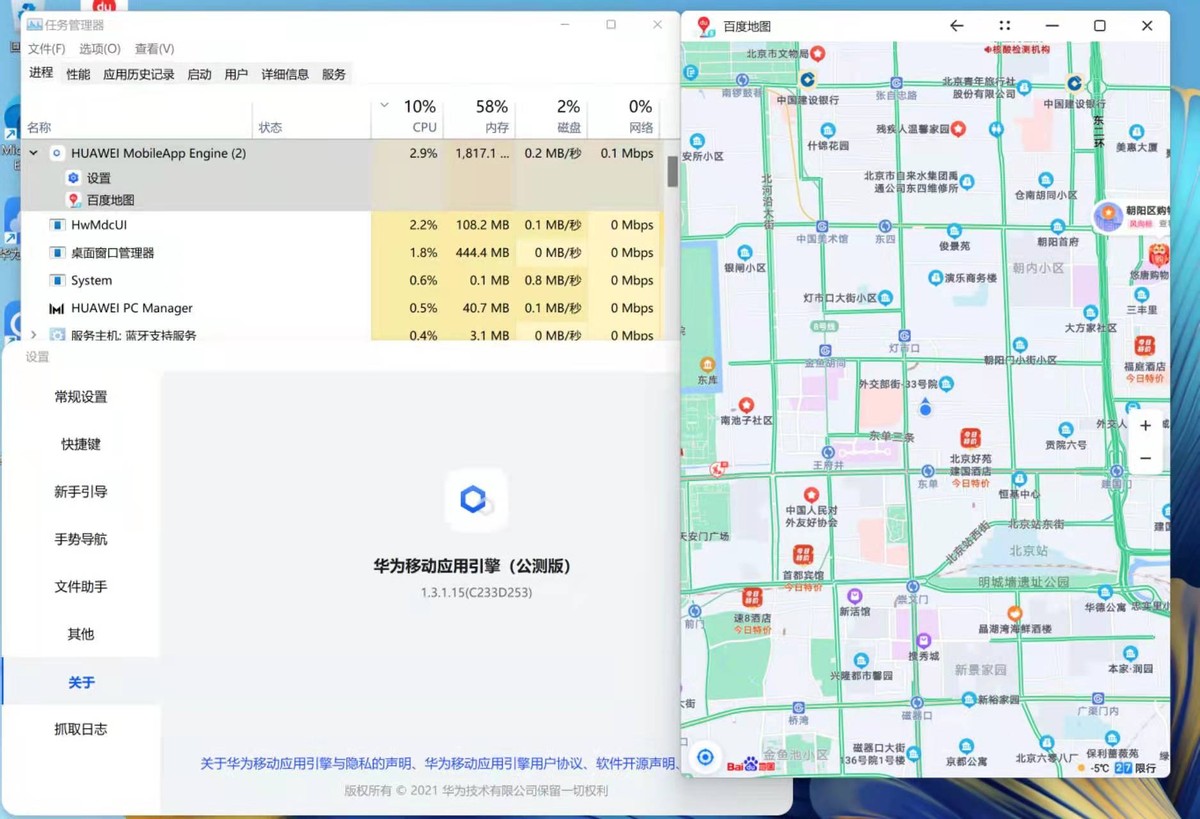Open the four-dot menu in Baidu Maps title bar
This screenshot has height=819, width=1200.
(x=1005, y=26)
